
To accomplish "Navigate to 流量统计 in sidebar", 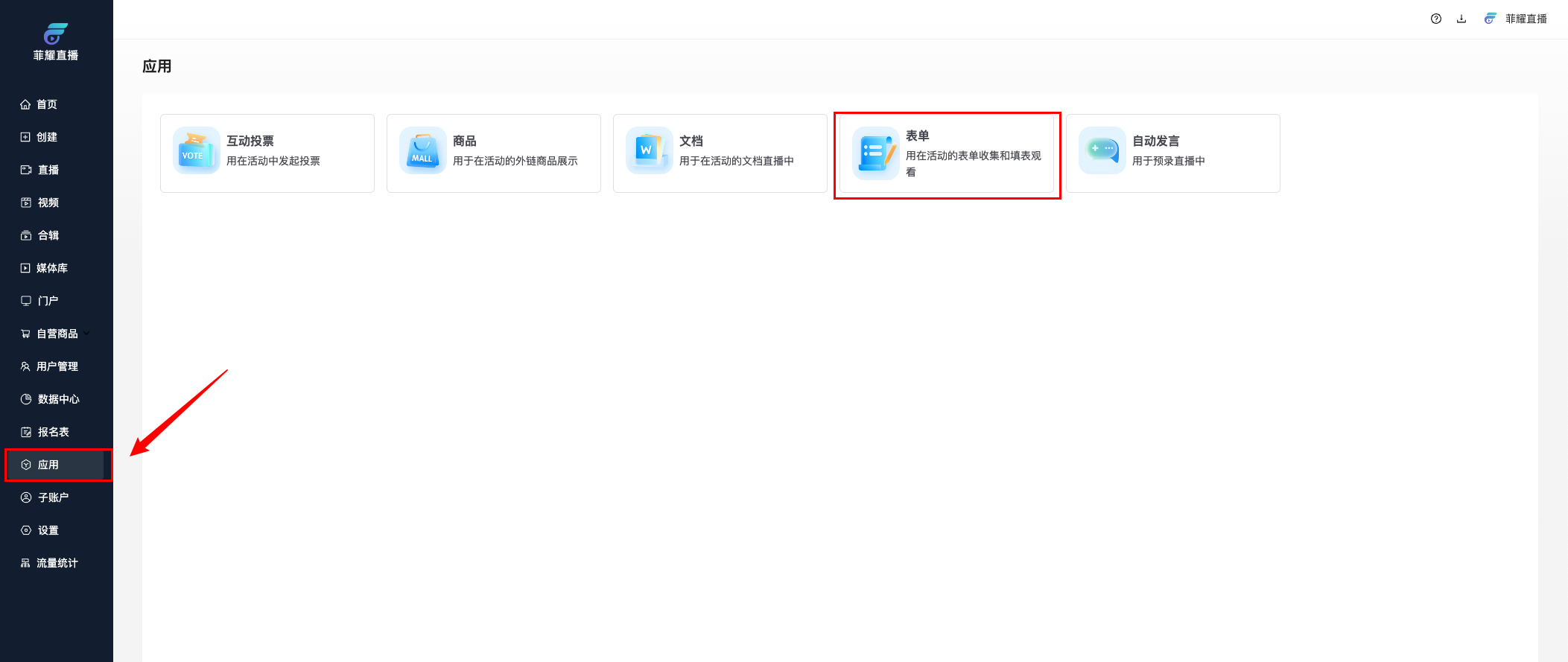I will pos(57,563).
